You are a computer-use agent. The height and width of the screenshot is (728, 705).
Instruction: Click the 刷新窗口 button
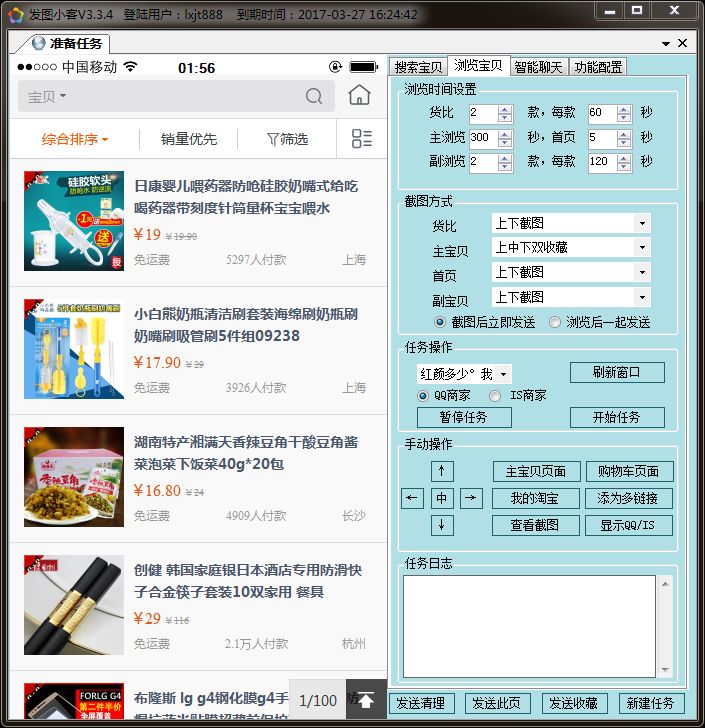617,372
